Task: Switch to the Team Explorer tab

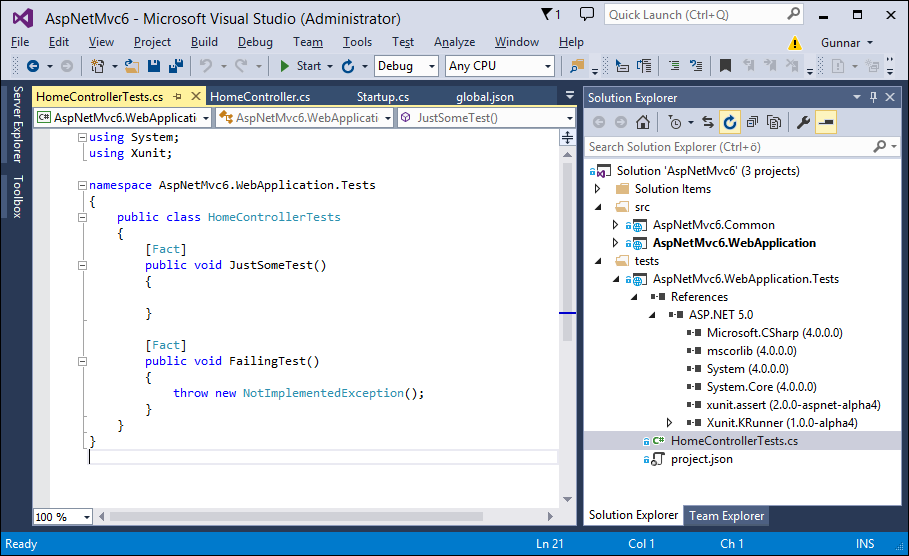Action: tap(726, 516)
